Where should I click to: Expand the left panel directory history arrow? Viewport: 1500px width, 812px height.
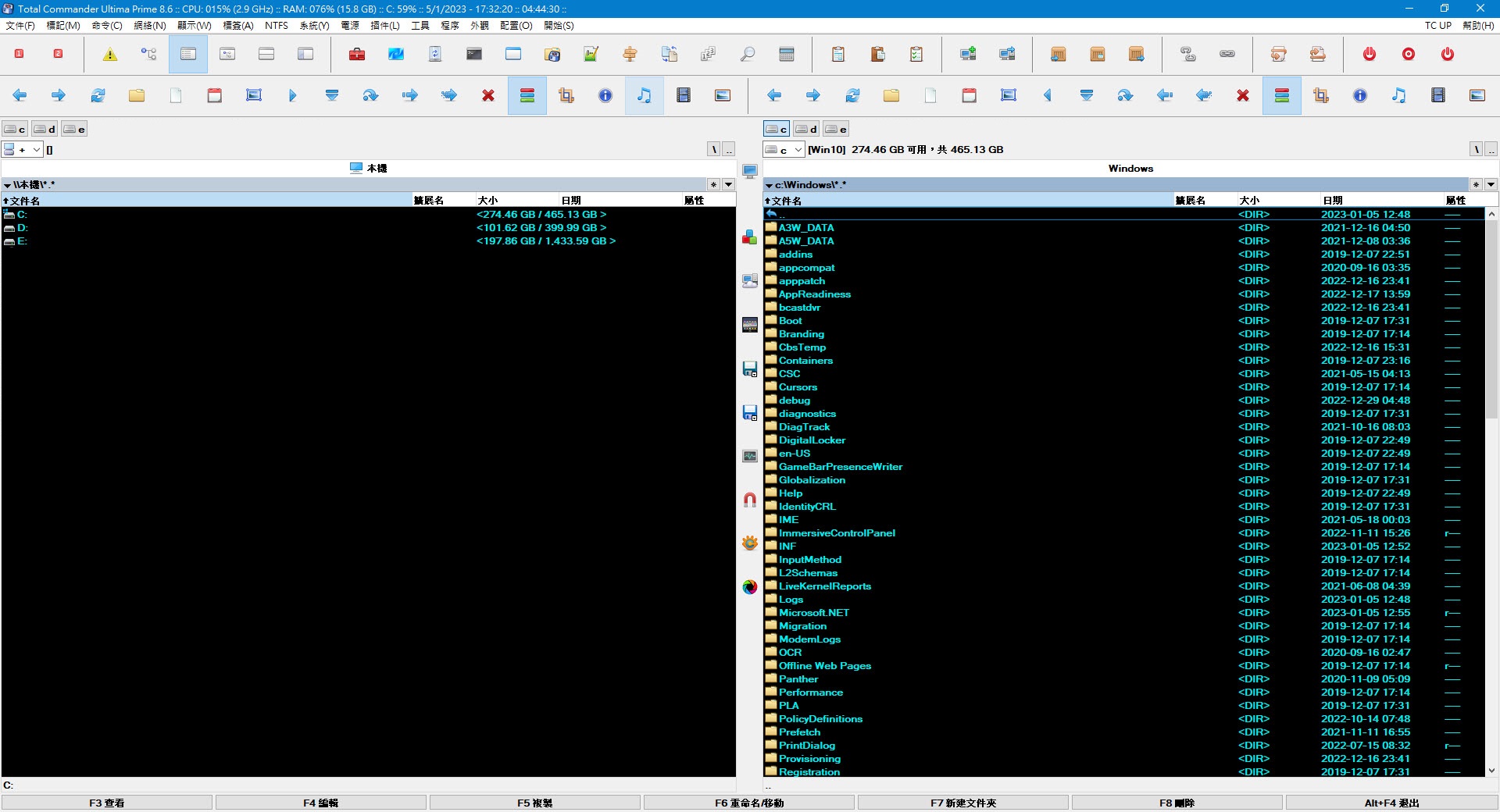(x=728, y=185)
